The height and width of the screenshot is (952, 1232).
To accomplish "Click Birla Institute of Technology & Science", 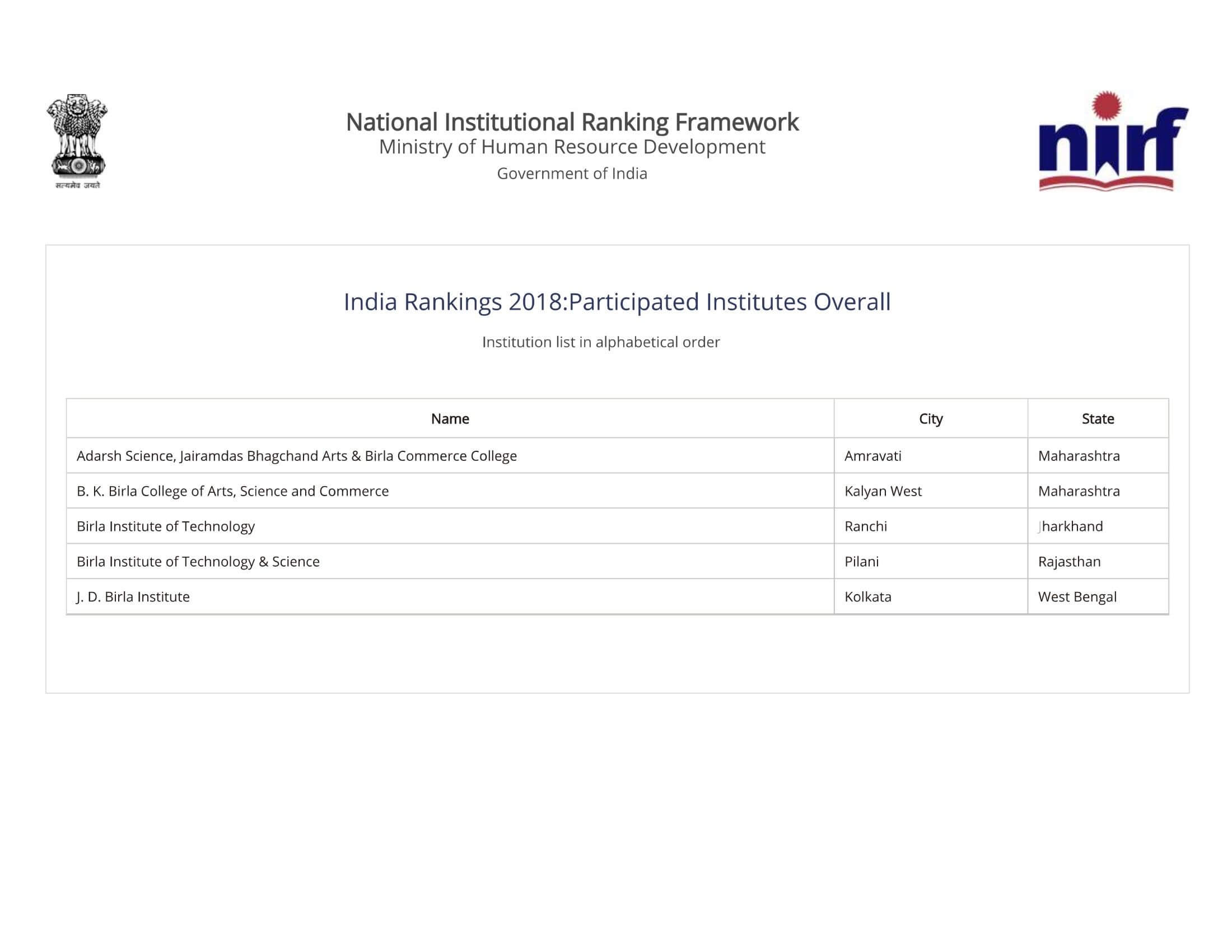I will coord(198,561).
